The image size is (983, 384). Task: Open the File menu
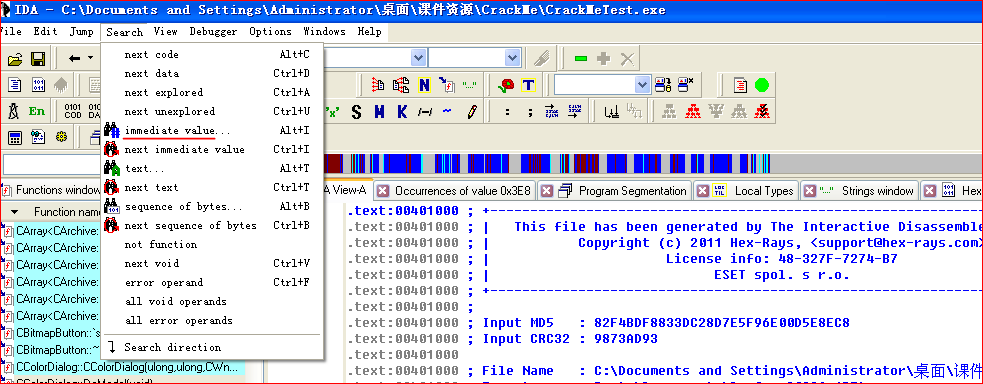(x=11, y=31)
